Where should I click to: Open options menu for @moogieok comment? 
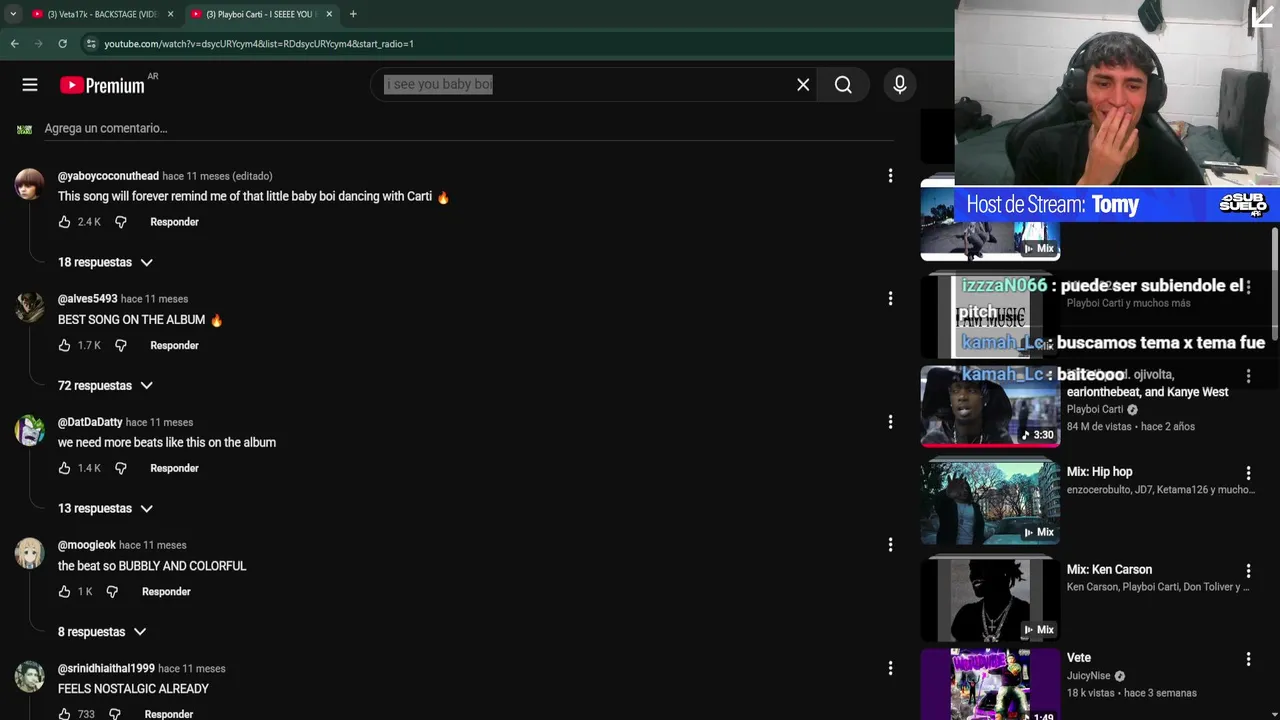pyautogui.click(x=890, y=545)
